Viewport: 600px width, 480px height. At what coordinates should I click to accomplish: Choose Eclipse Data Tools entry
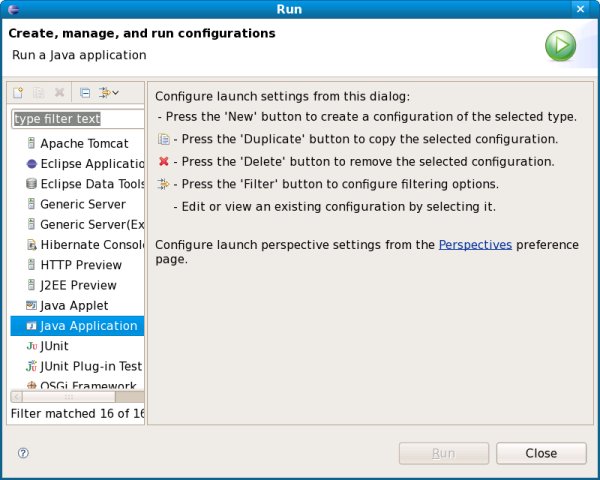tap(90, 184)
